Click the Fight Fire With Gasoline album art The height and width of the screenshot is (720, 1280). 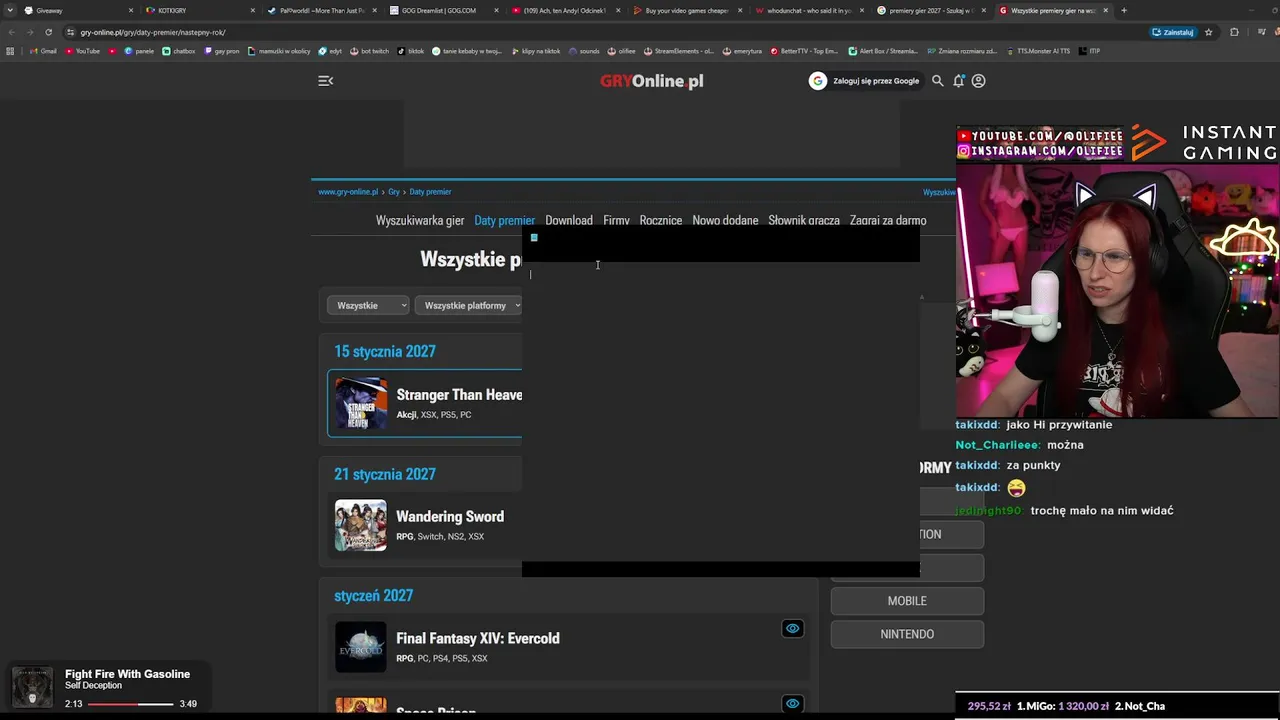point(32,687)
